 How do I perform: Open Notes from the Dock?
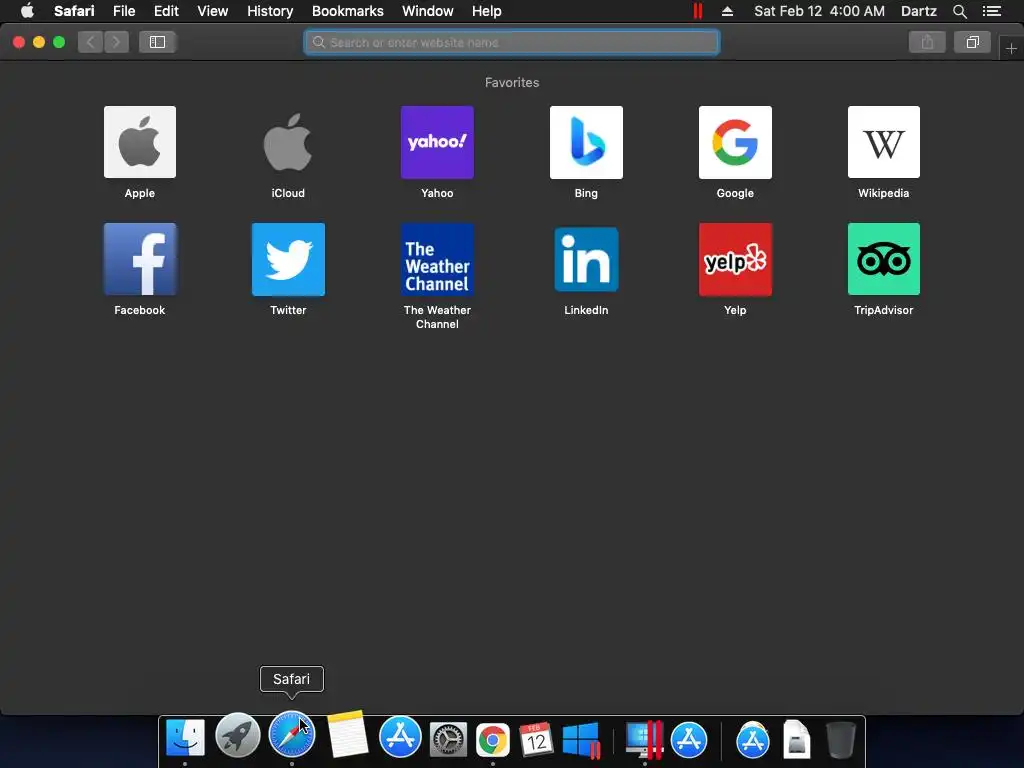tap(347, 734)
